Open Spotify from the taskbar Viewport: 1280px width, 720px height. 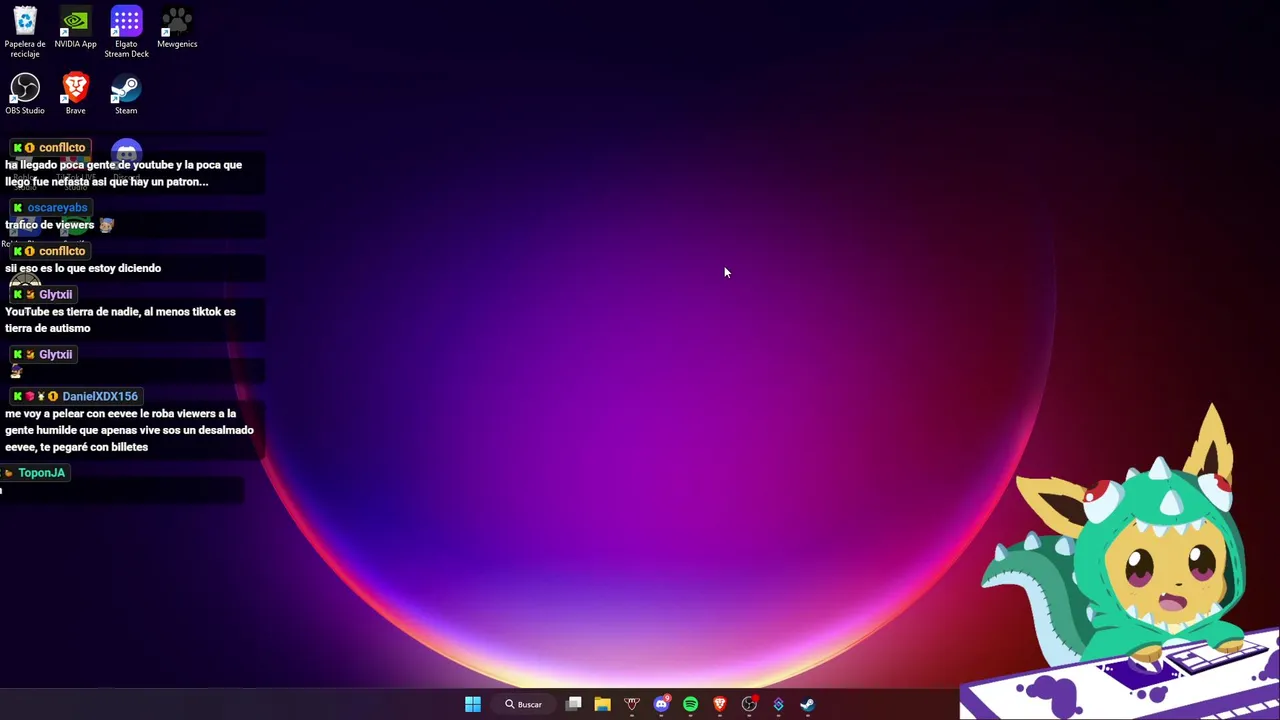(690, 704)
